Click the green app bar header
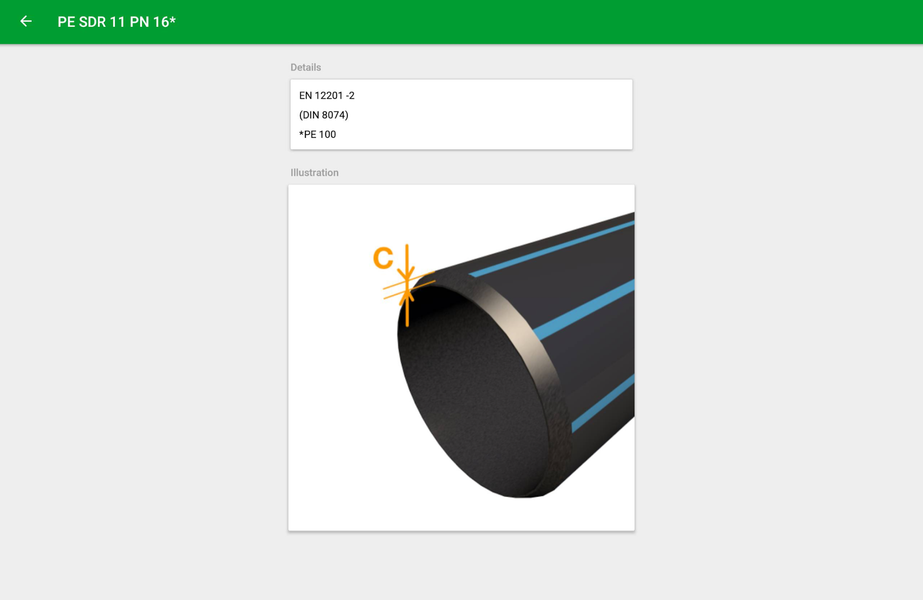The width and height of the screenshot is (923, 600). pos(461,20)
